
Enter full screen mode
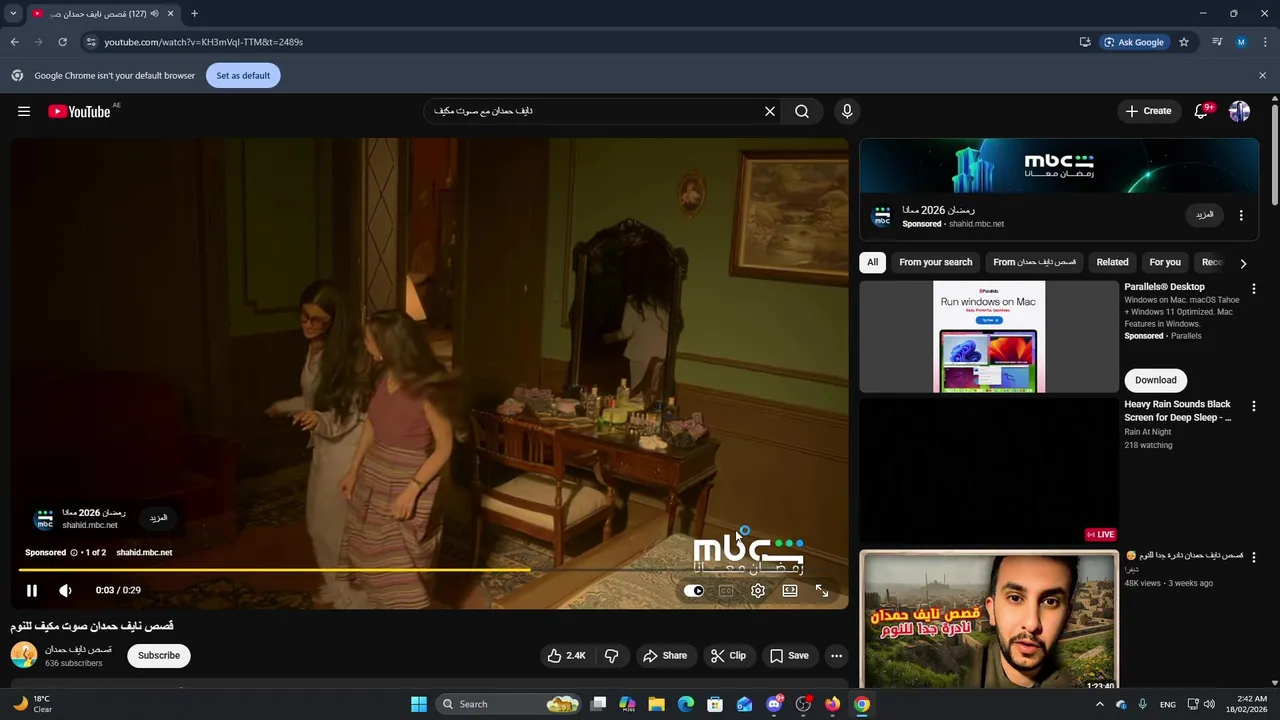coord(822,591)
